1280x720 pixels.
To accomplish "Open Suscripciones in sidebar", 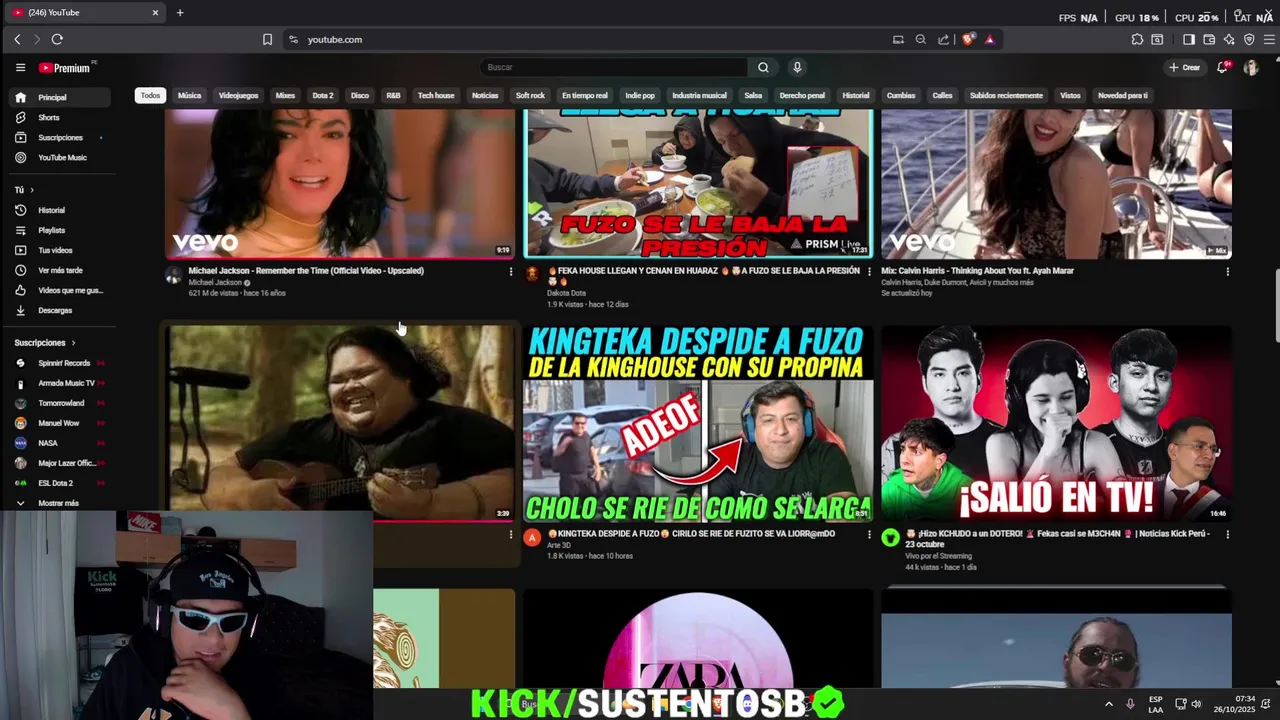I will 60,137.
